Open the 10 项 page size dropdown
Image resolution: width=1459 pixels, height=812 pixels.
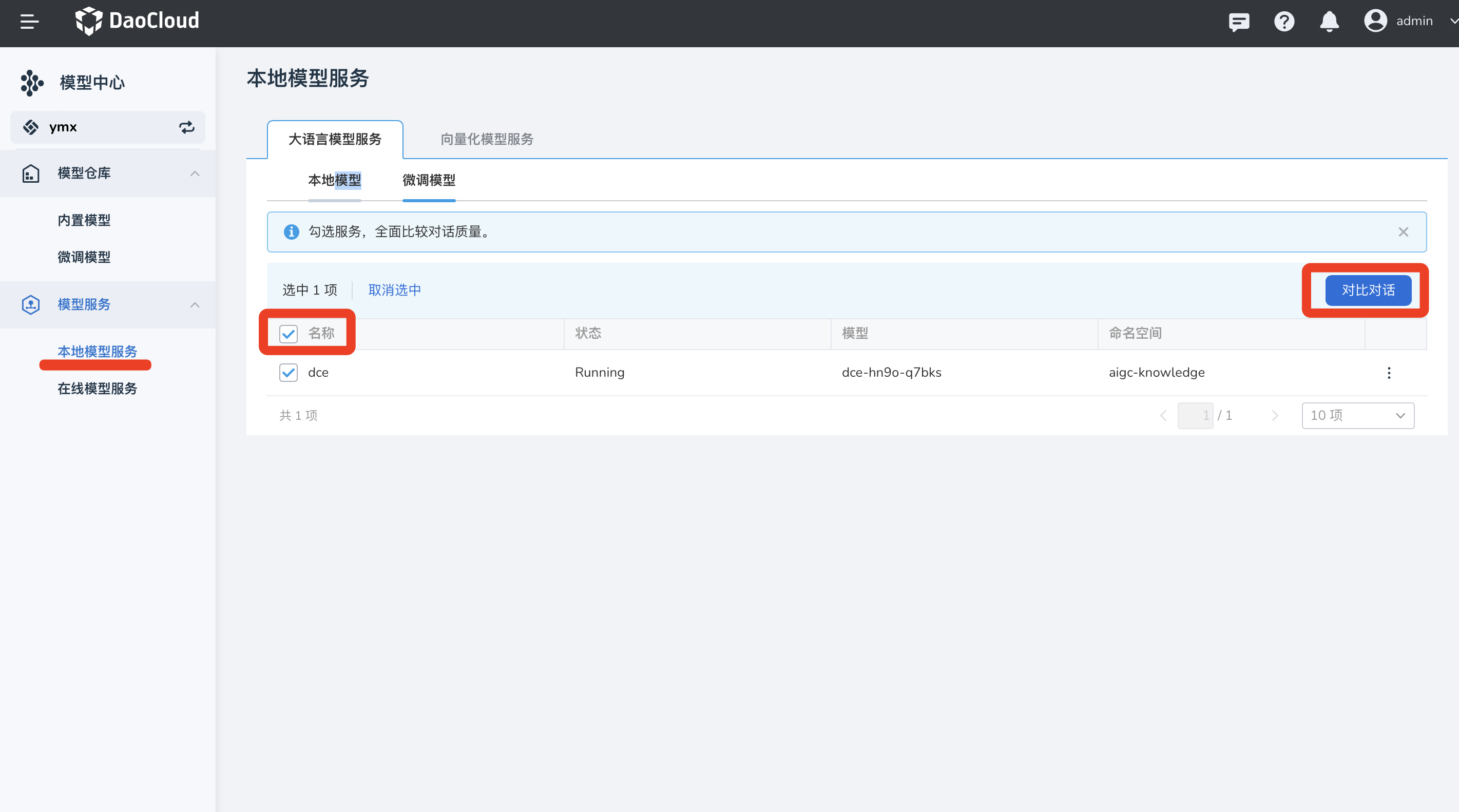[1358, 415]
